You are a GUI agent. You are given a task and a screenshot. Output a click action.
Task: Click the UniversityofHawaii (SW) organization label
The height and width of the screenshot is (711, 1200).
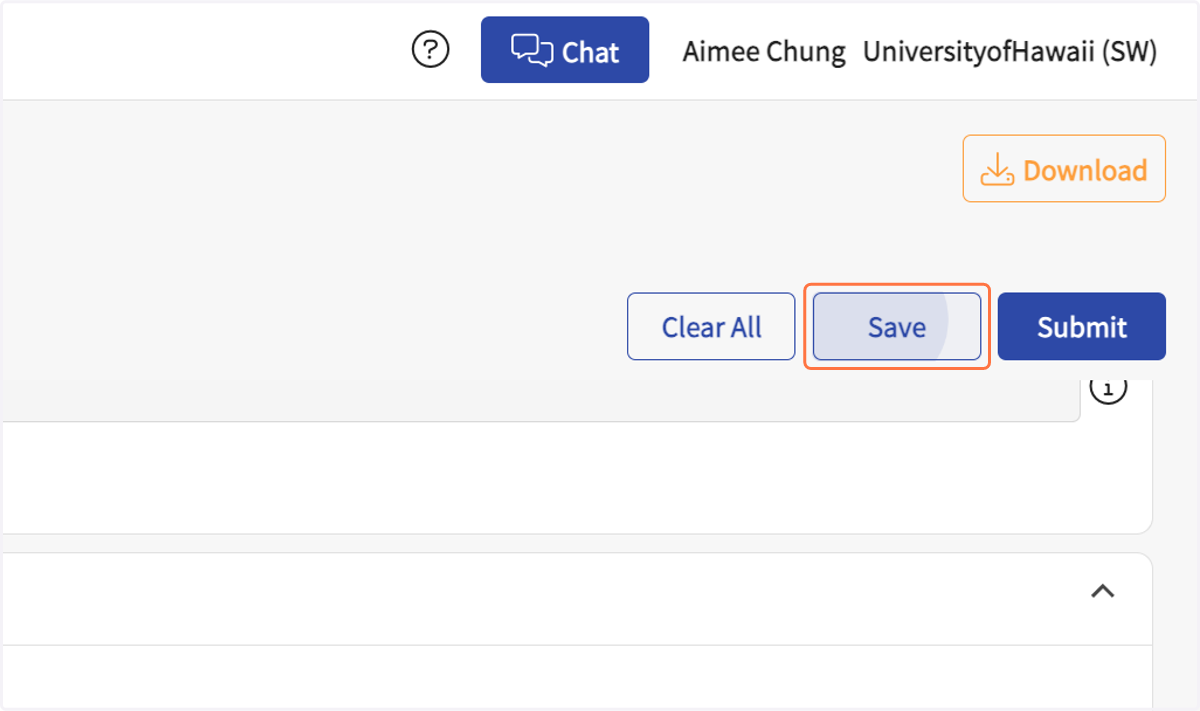[x=1010, y=51]
